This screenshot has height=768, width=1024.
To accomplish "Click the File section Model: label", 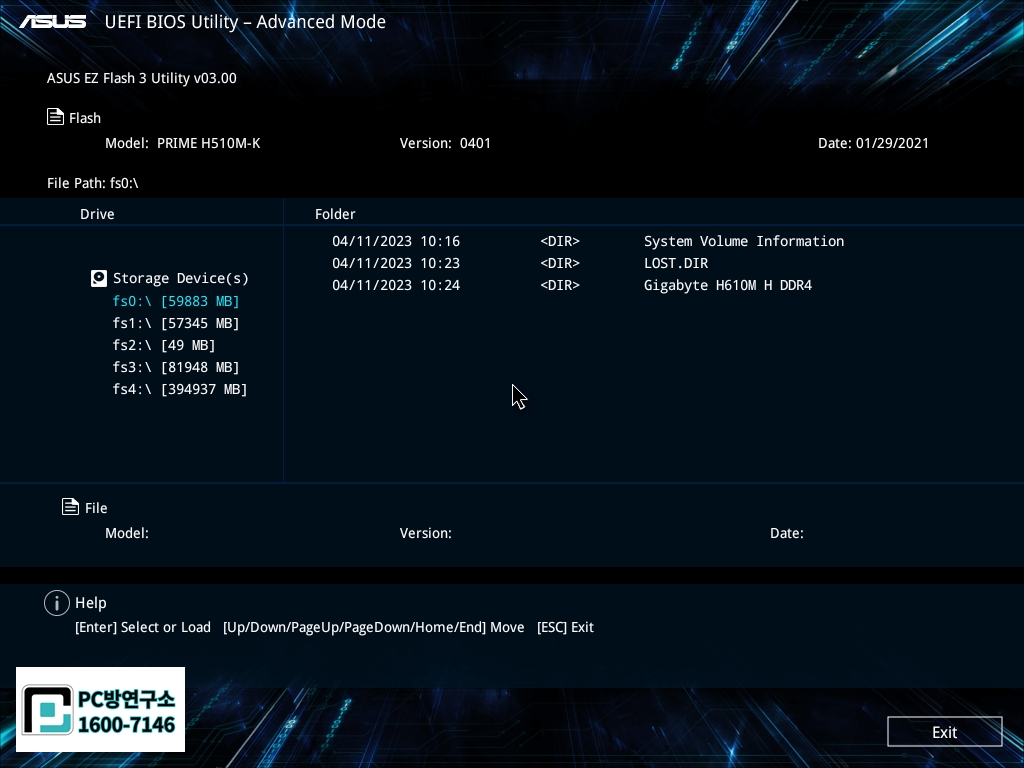I will pos(127,533).
